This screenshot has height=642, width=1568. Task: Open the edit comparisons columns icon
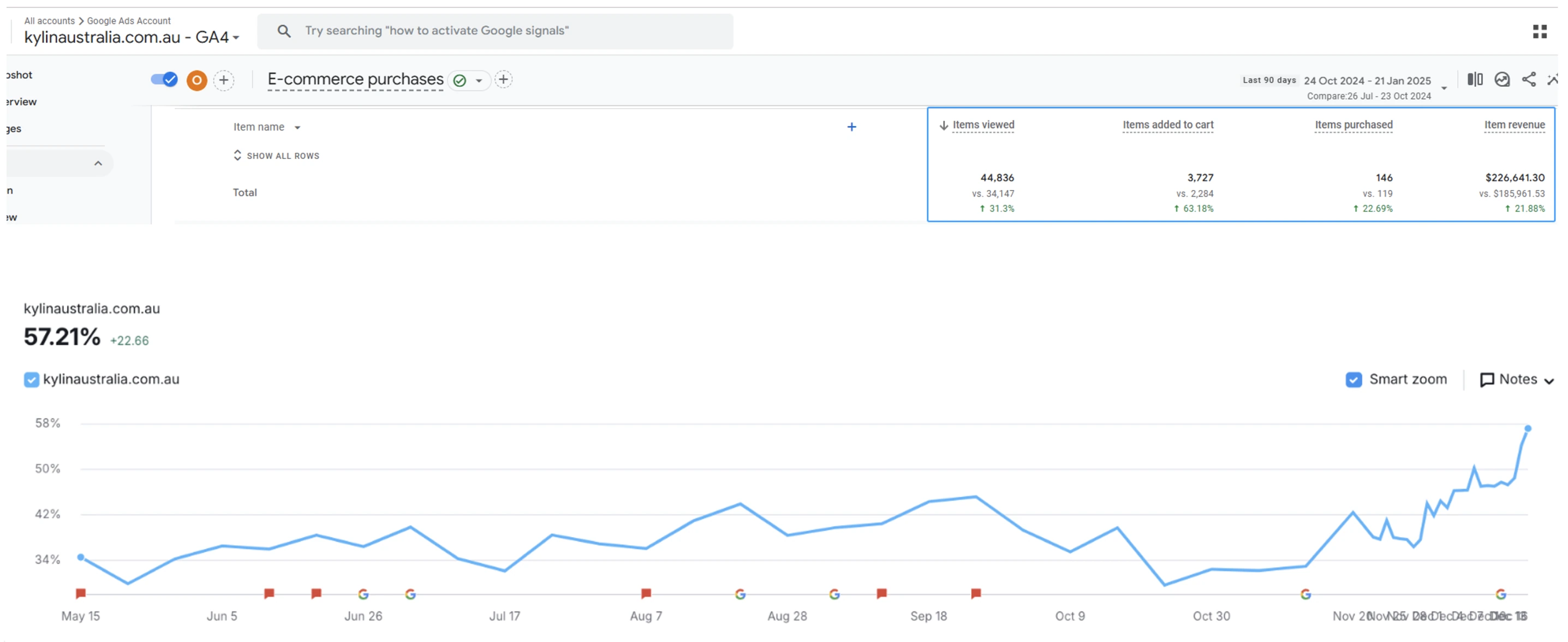click(1475, 79)
